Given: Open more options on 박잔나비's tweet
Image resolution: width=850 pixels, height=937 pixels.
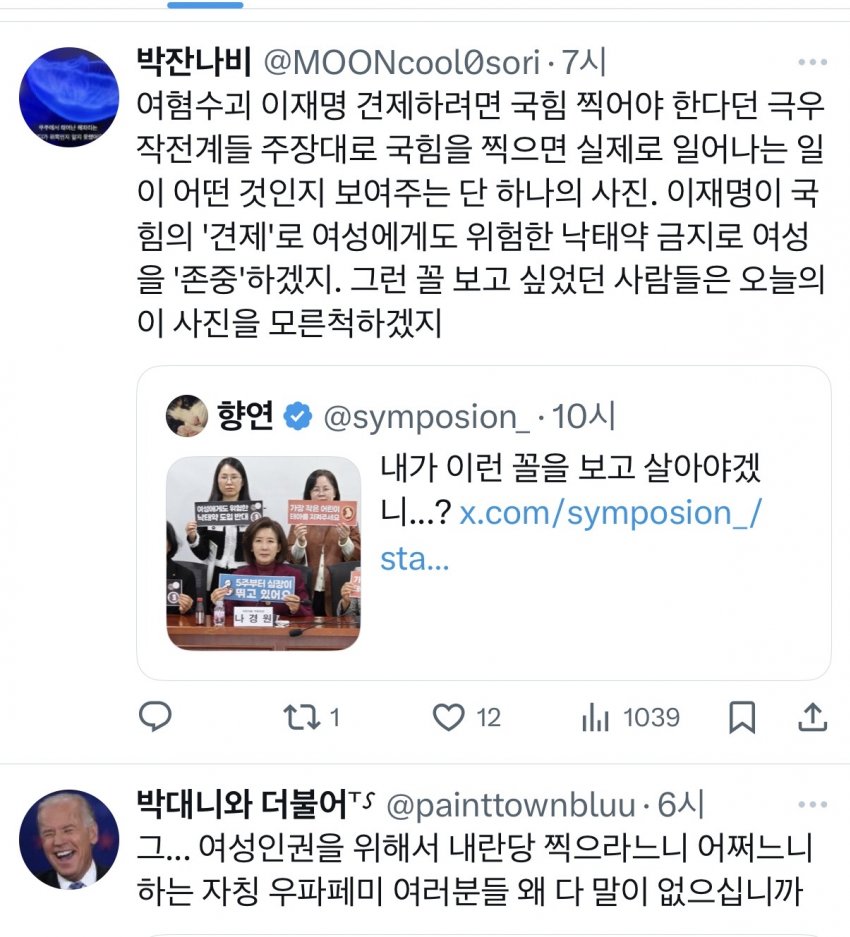Looking at the screenshot, I should pyautogui.click(x=812, y=62).
